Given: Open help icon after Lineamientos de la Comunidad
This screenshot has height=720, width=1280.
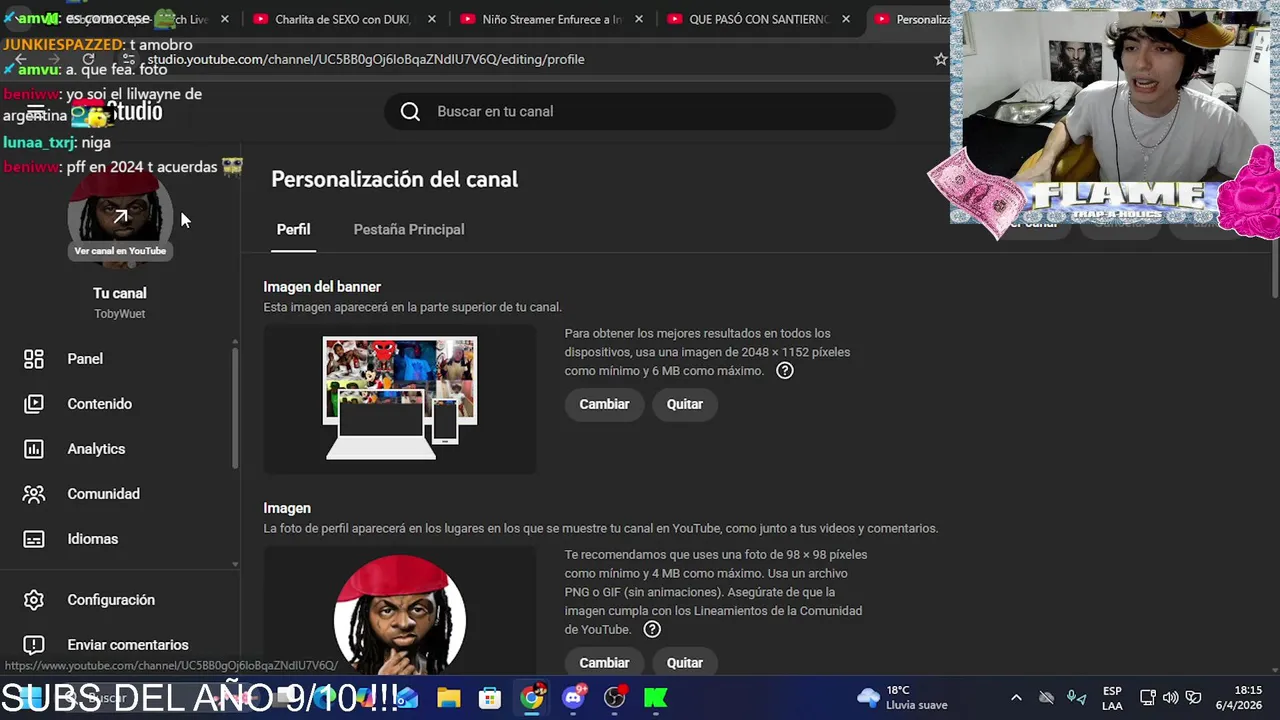Looking at the screenshot, I should click(x=652, y=629).
